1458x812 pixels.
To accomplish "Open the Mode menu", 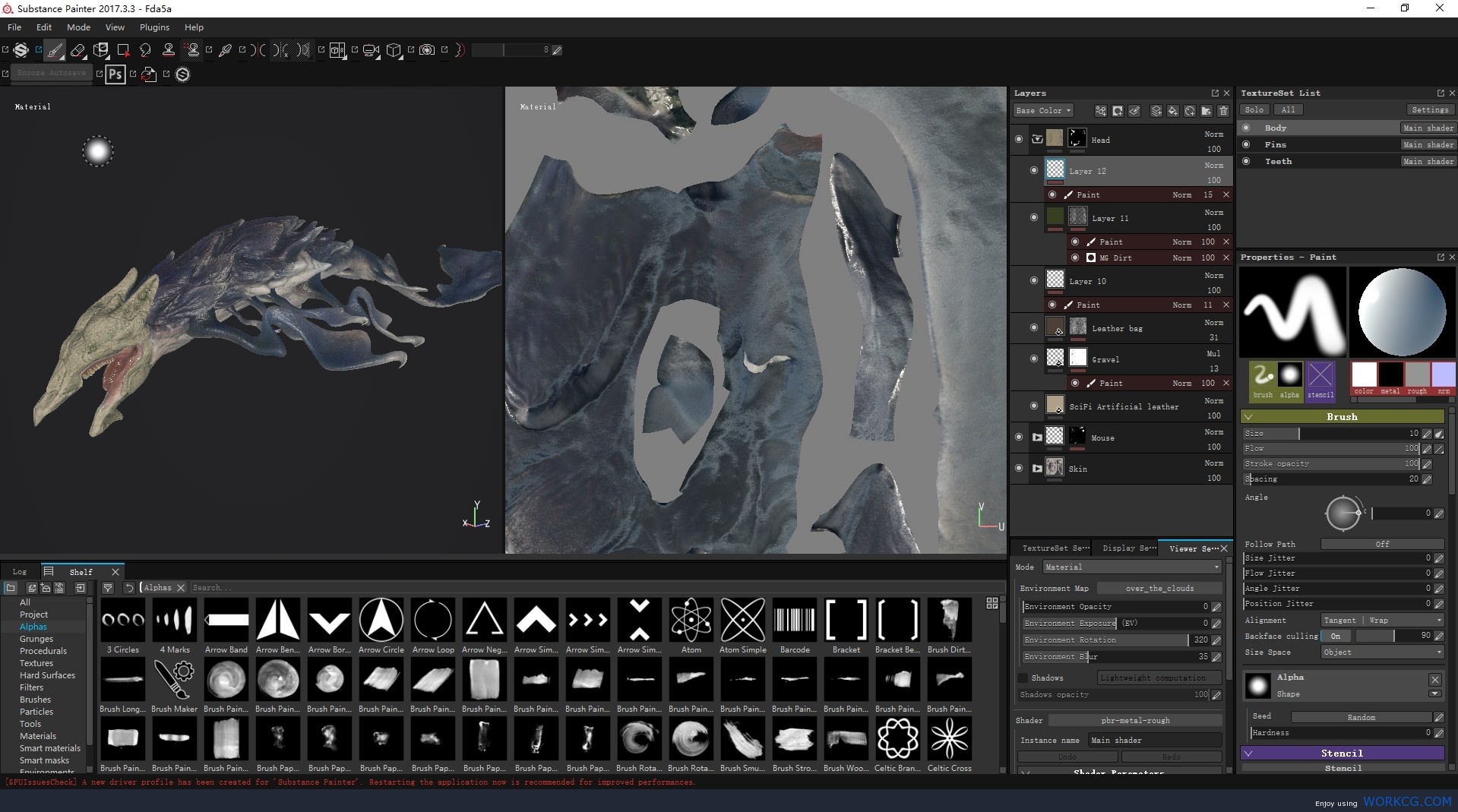I will [78, 27].
